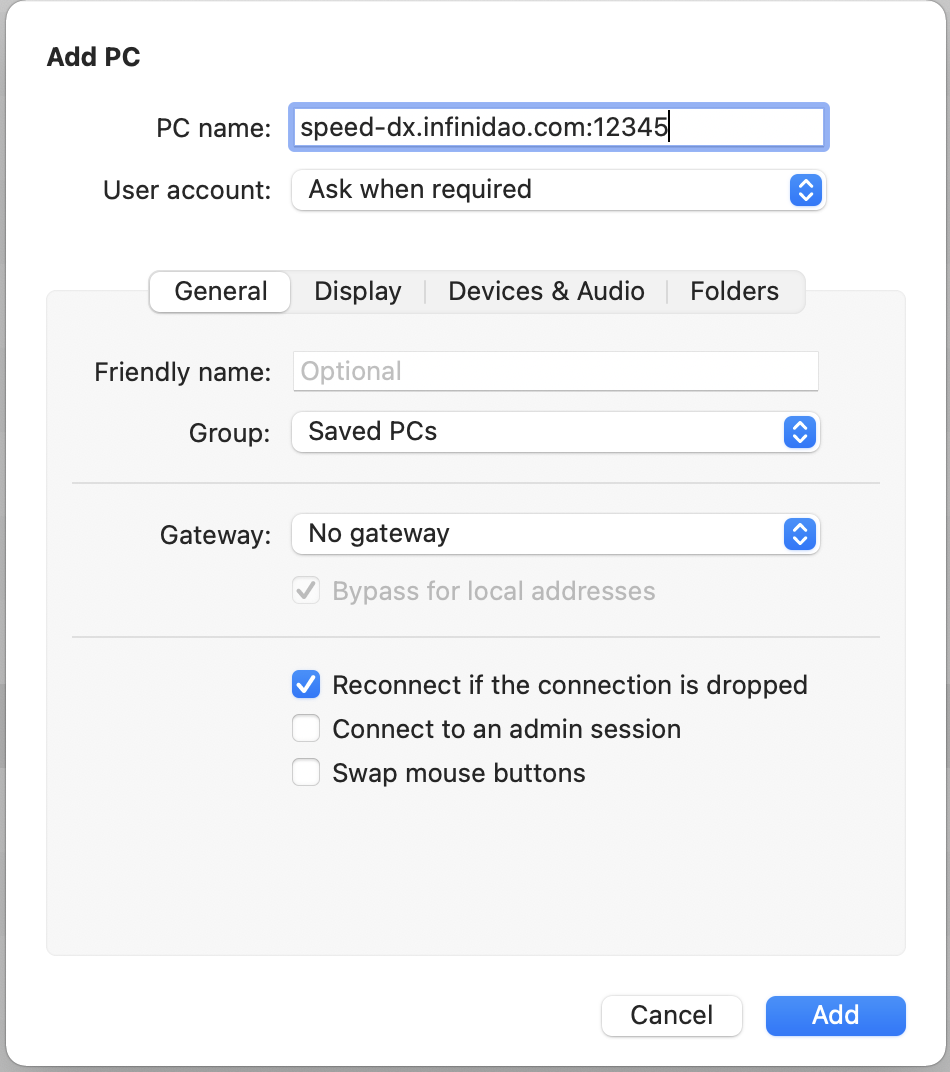Disable Reconnect if the connection is dropped
Image resolution: width=950 pixels, height=1072 pixels.
tap(306, 685)
